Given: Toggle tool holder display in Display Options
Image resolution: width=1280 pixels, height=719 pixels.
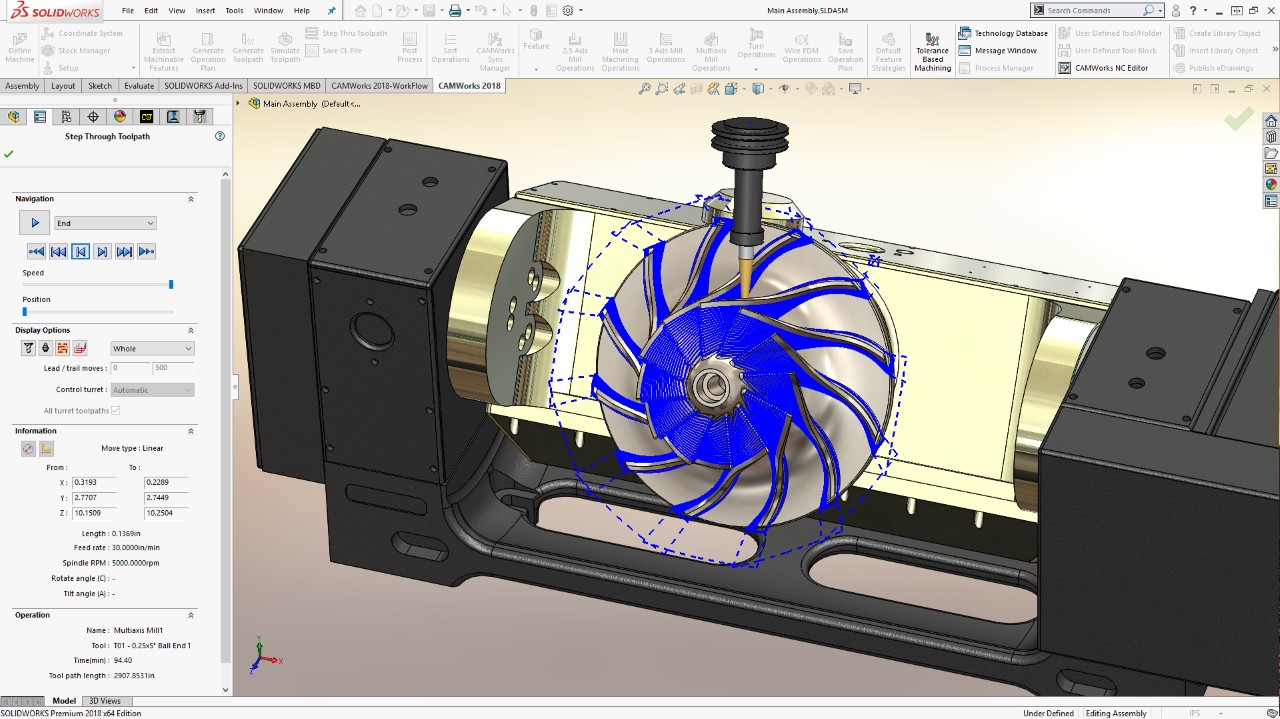Looking at the screenshot, I should [x=45, y=348].
